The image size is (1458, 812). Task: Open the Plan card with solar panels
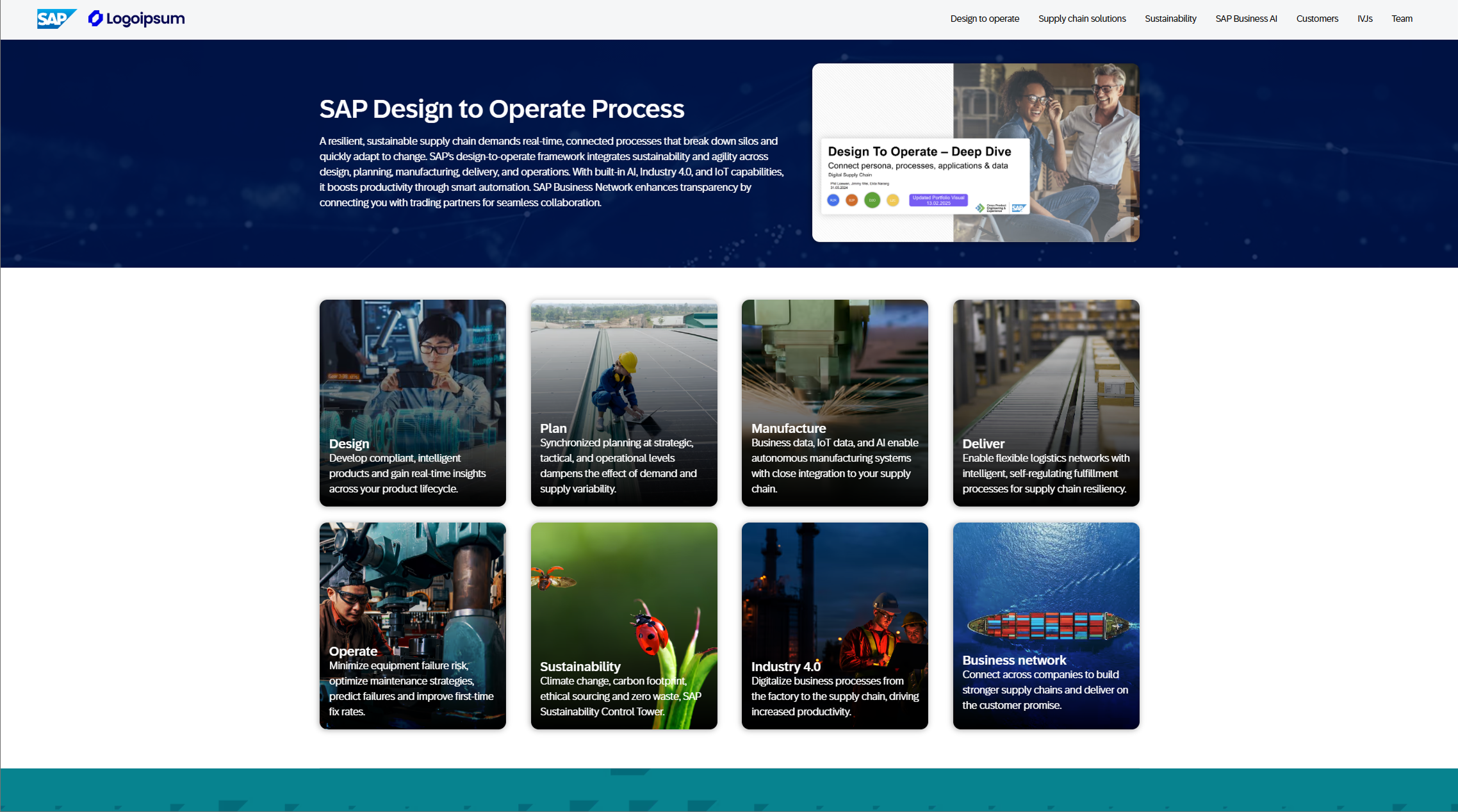[x=623, y=403]
